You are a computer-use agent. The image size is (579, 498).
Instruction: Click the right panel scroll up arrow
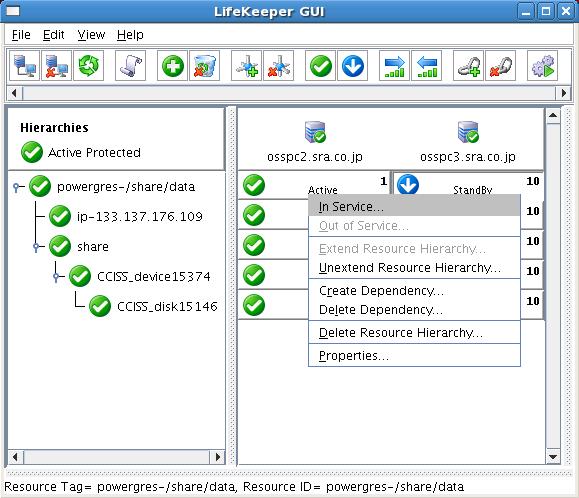pyautogui.click(x=553, y=116)
